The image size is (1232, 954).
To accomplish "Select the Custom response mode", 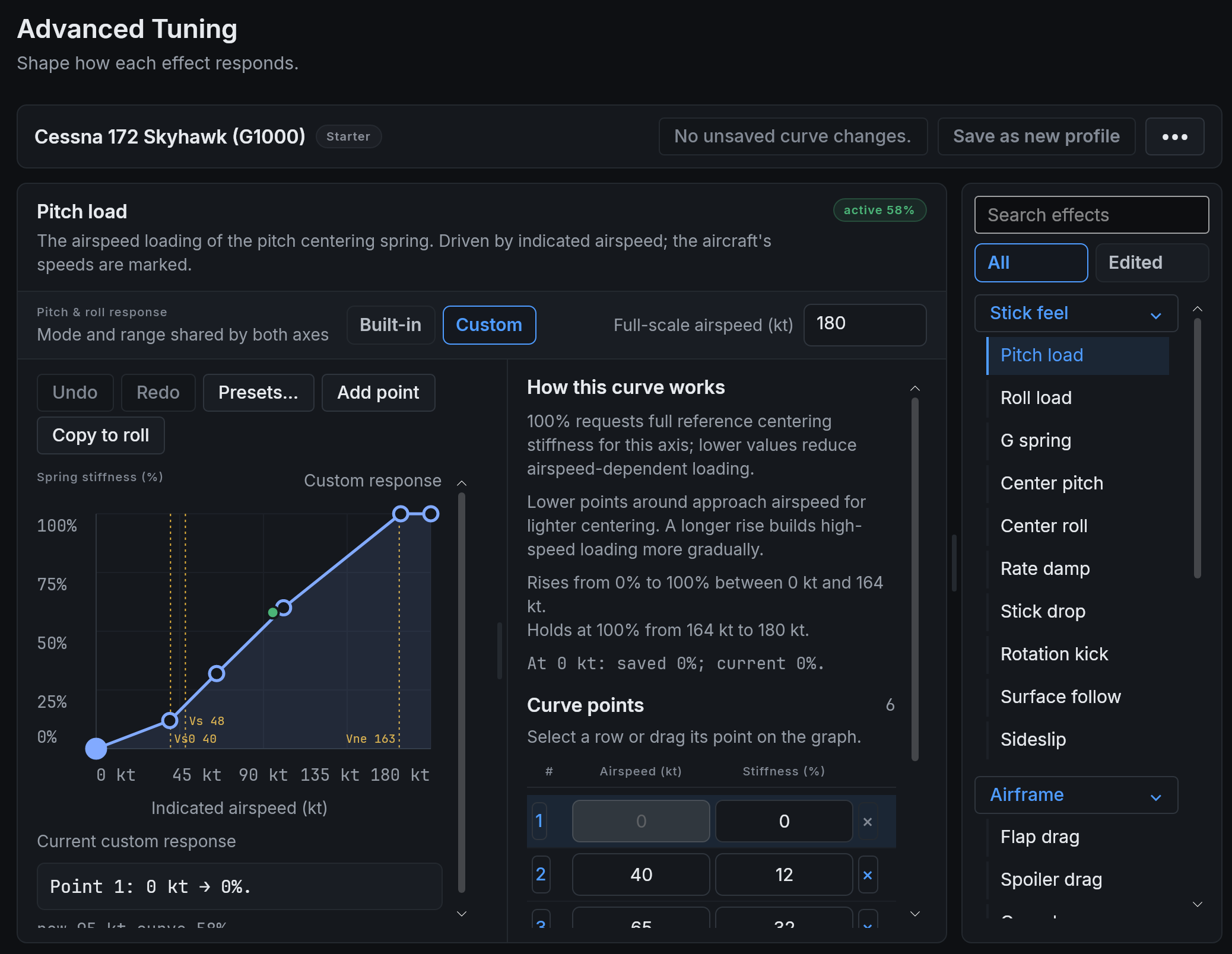I will [489, 325].
